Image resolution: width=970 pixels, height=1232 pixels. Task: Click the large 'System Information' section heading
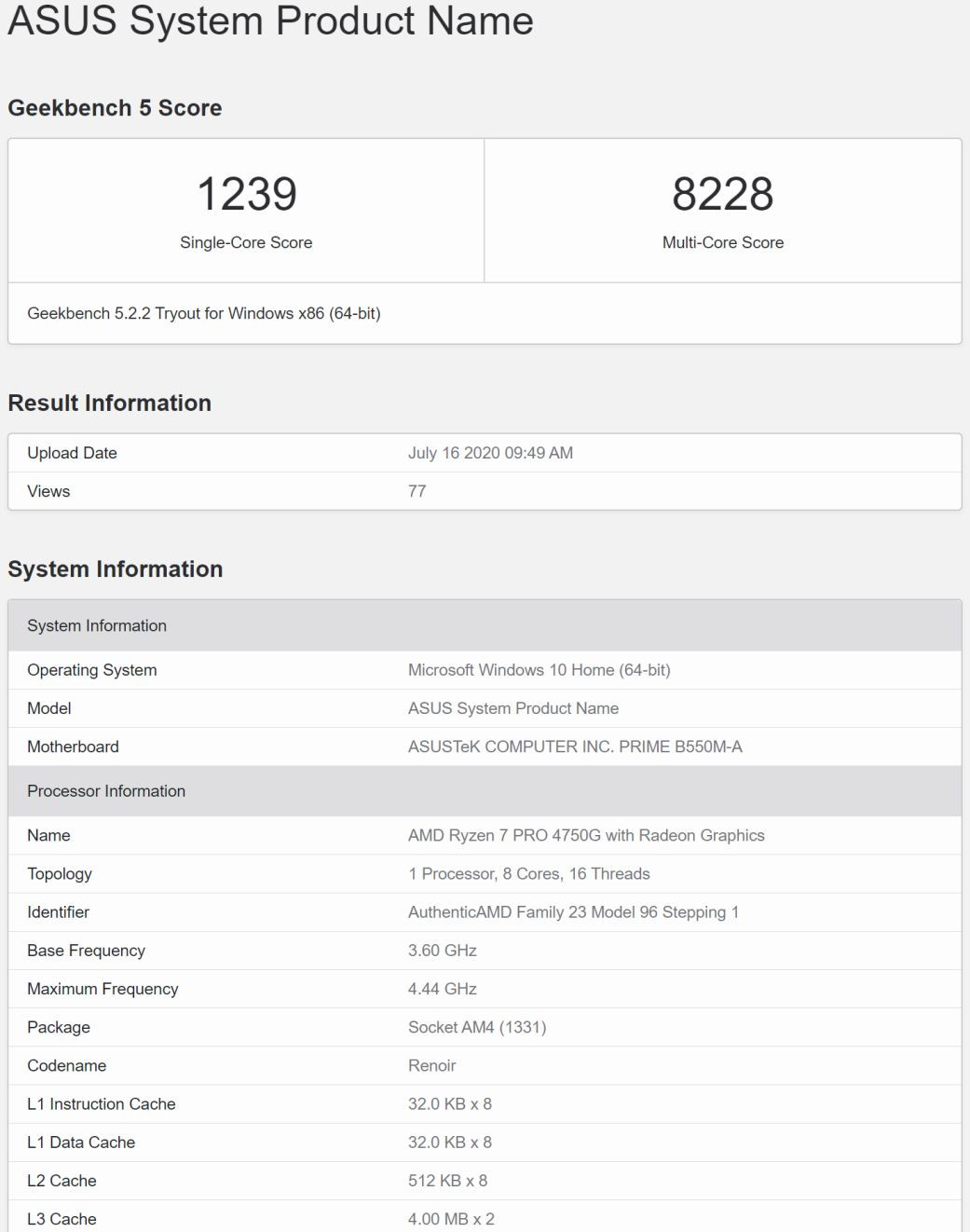[116, 569]
